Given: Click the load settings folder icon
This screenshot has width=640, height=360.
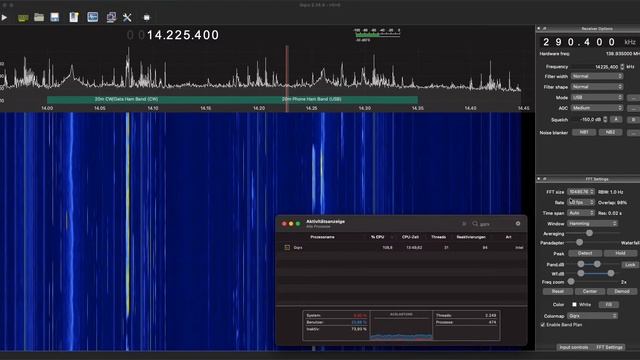Looking at the screenshot, I should coord(39,17).
